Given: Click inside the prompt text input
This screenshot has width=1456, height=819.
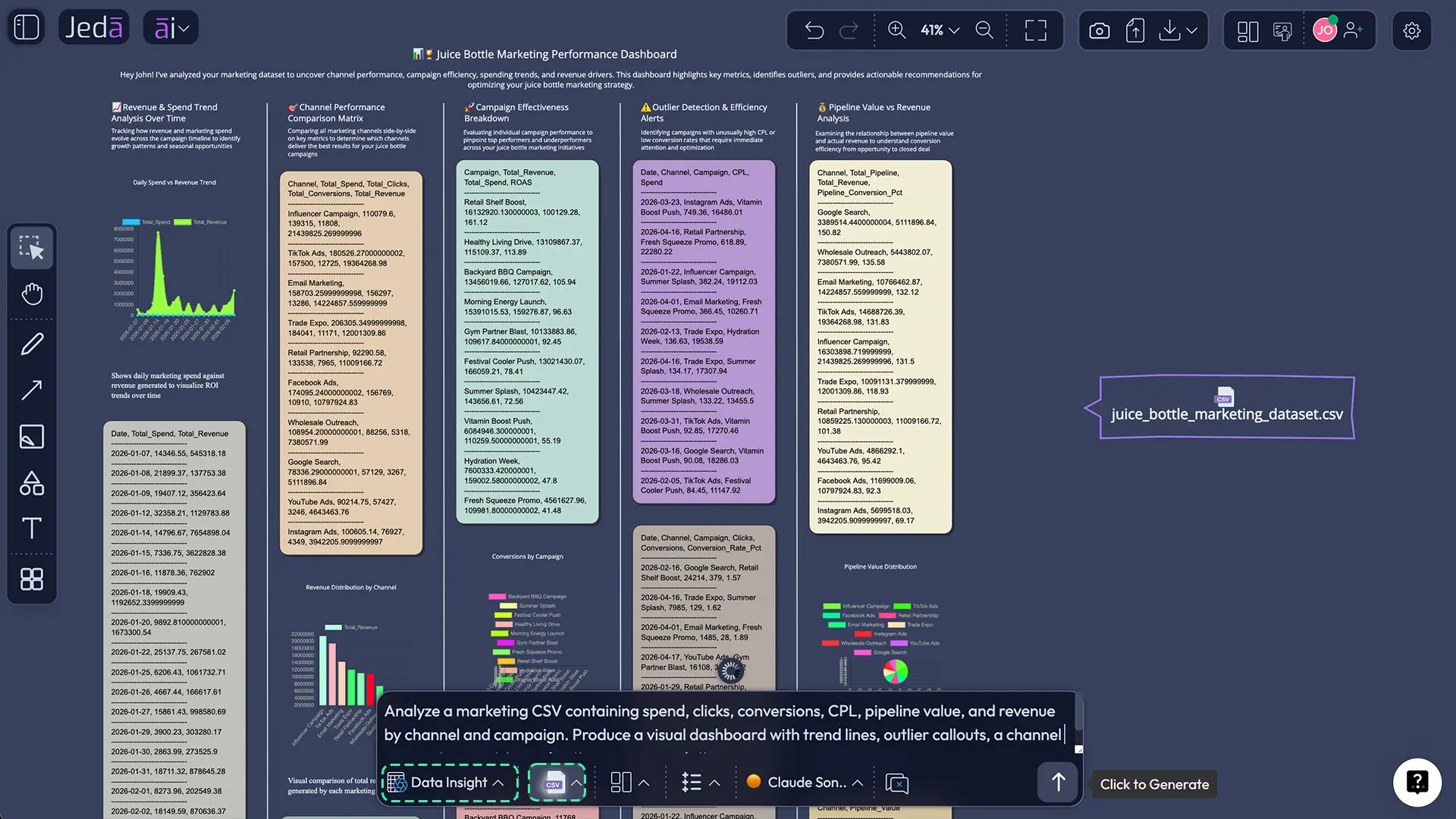Looking at the screenshot, I should click(x=724, y=723).
